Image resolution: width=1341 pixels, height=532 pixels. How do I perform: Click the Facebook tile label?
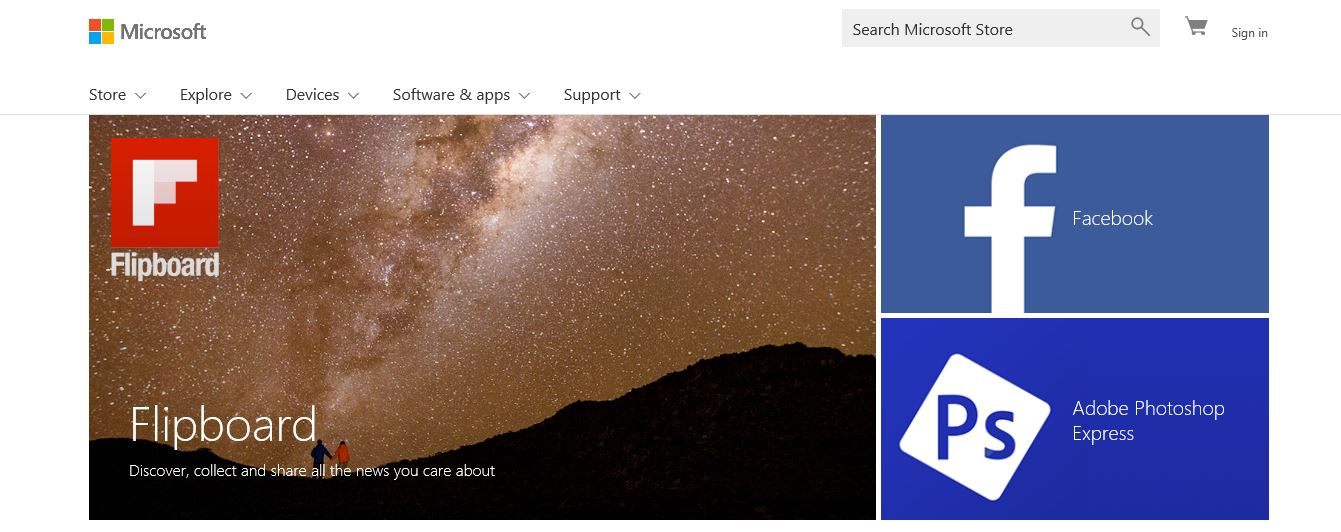click(x=1112, y=218)
